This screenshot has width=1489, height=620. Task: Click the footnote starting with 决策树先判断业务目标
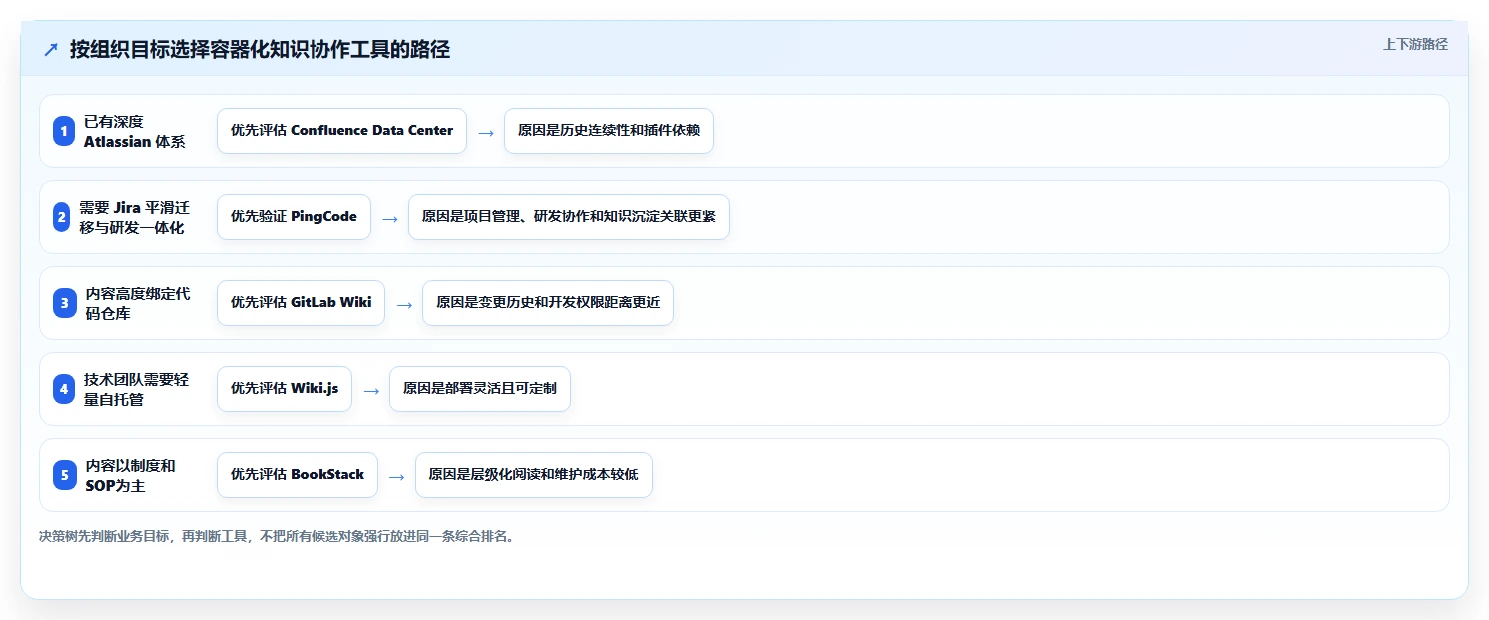point(278,536)
